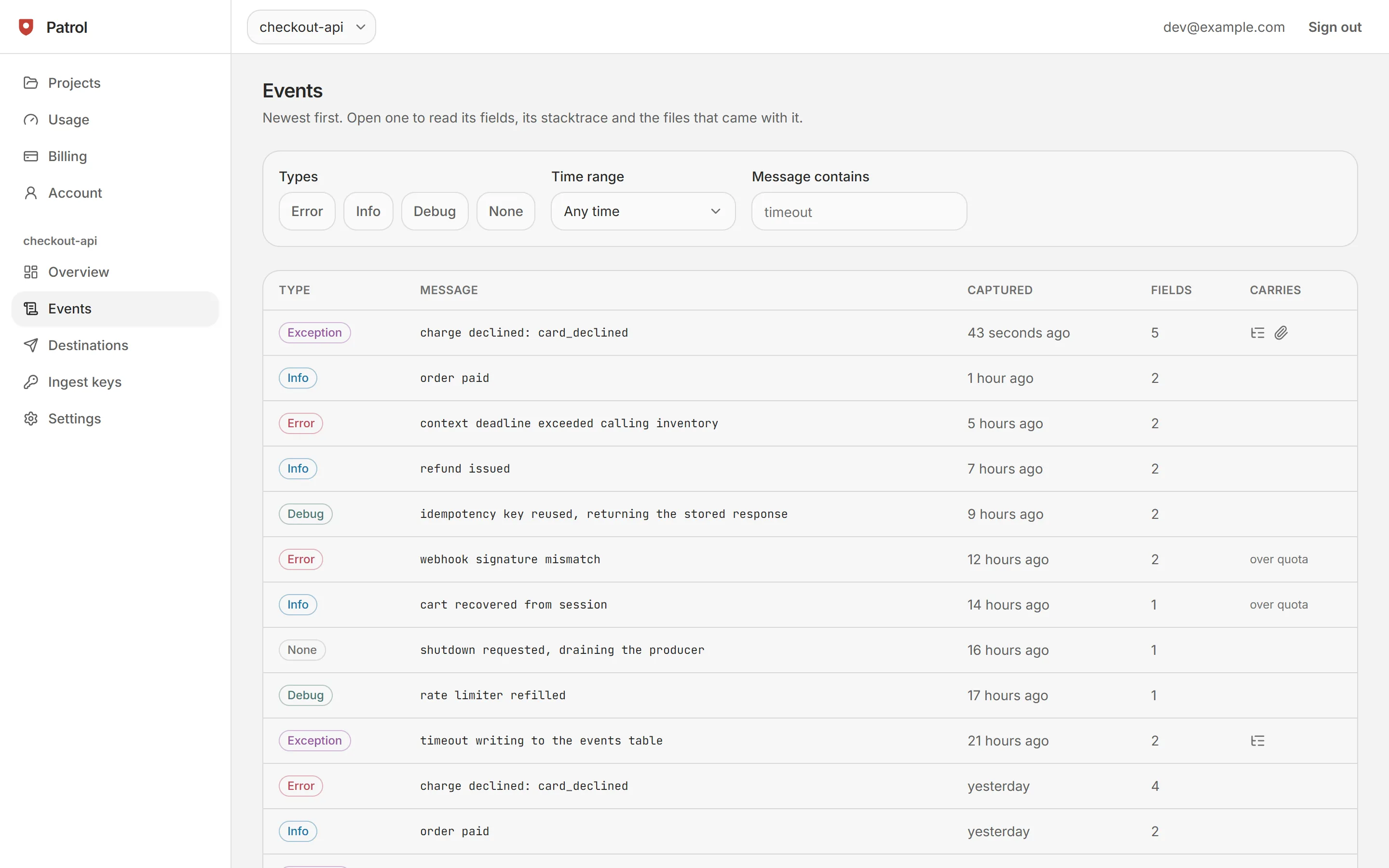Image resolution: width=1389 pixels, height=868 pixels.
Task: Click the shutdown requested draining producer row
Action: pyautogui.click(x=810, y=651)
